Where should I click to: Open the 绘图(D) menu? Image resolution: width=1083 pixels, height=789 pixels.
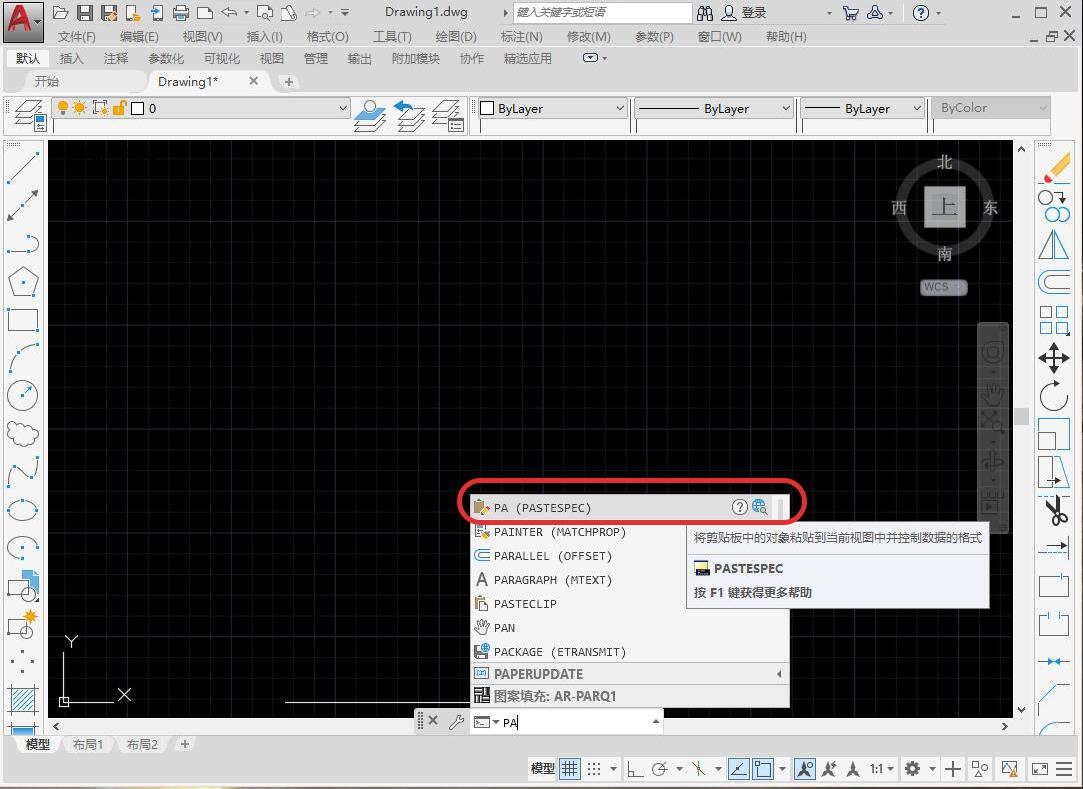[x=455, y=36]
